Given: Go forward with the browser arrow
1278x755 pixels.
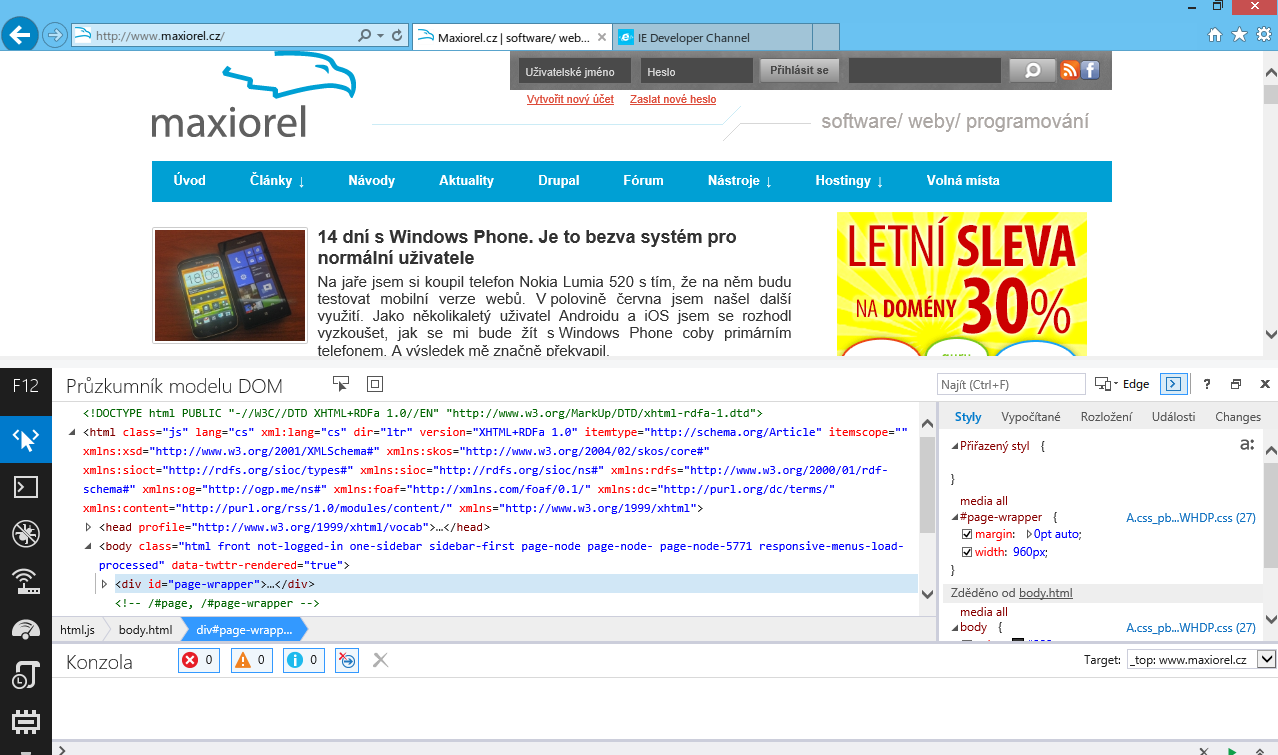Looking at the screenshot, I should pos(55,35).
